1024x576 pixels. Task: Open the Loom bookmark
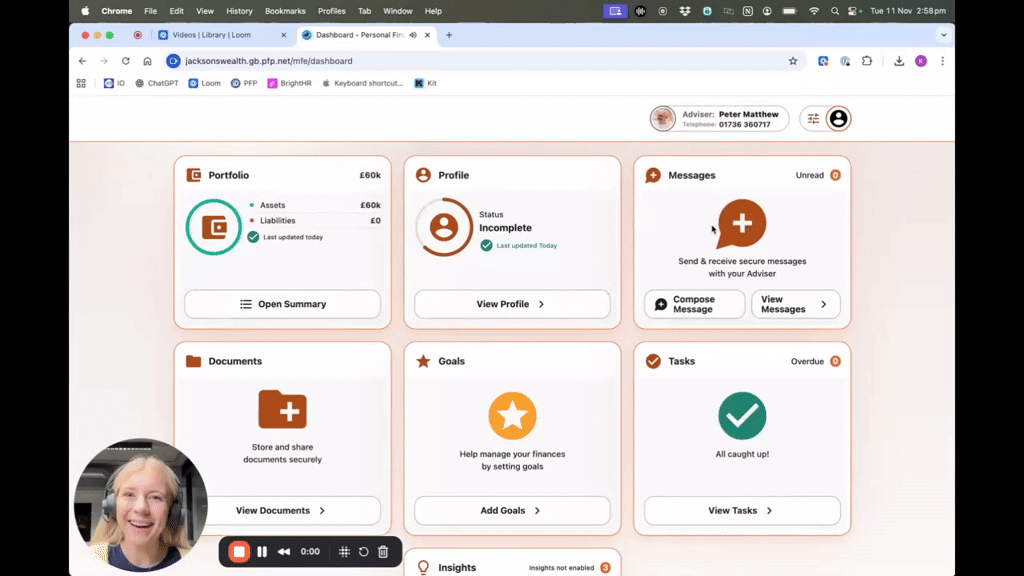pyautogui.click(x=204, y=84)
